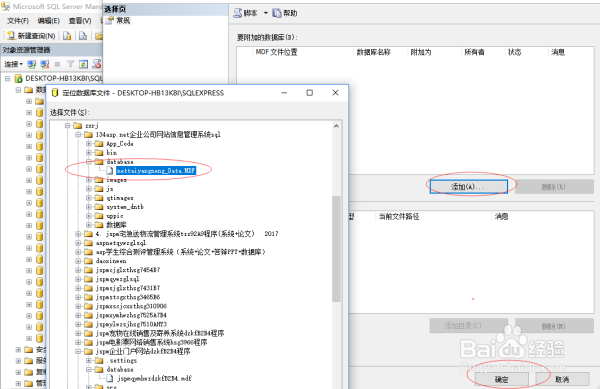Click the 取消 button

[x=562, y=379]
